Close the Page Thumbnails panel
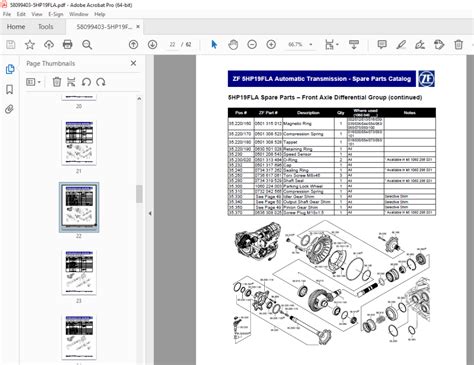Viewport: 474px width, 365px height. [x=133, y=63]
